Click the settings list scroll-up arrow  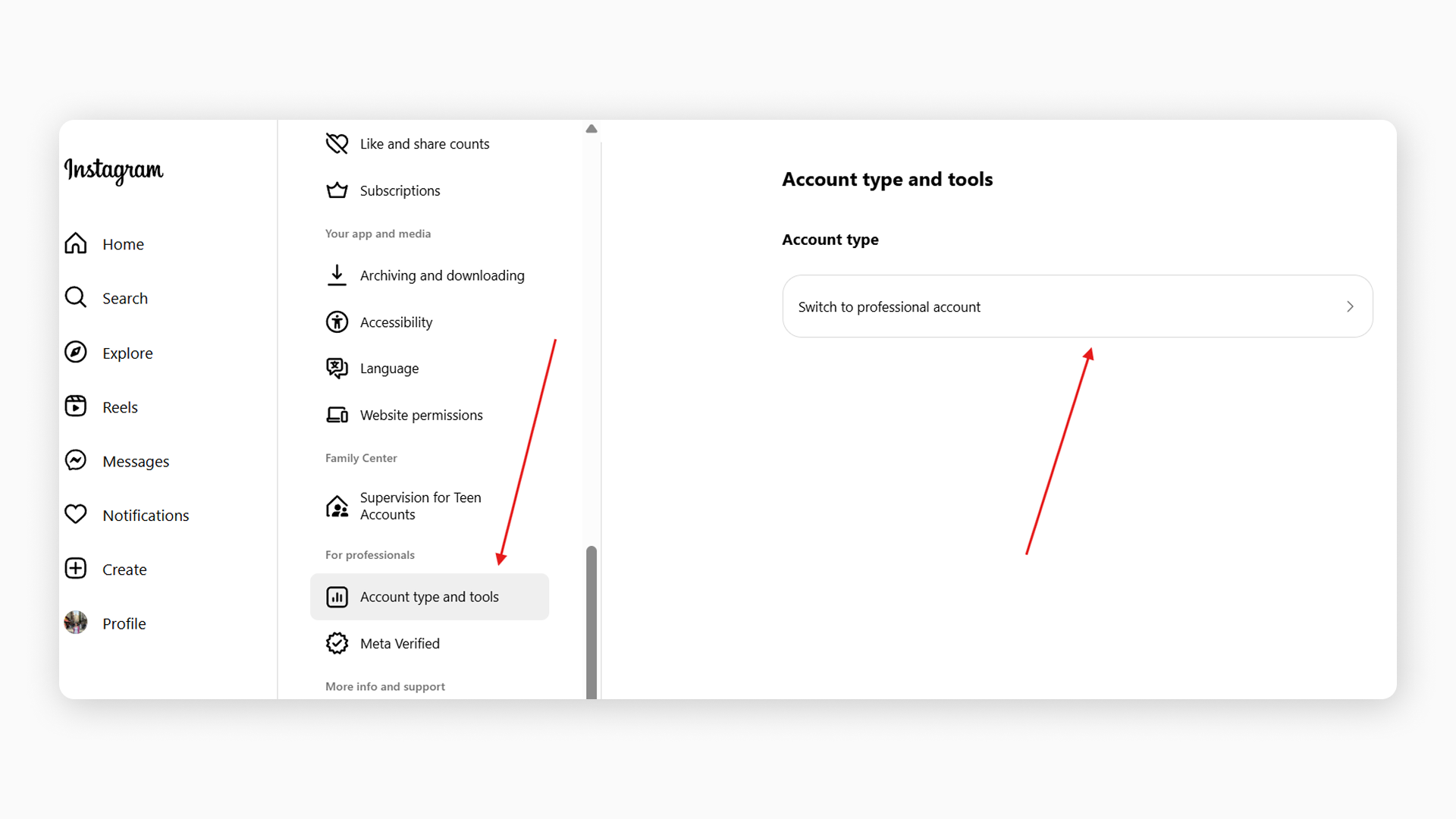coord(591,129)
